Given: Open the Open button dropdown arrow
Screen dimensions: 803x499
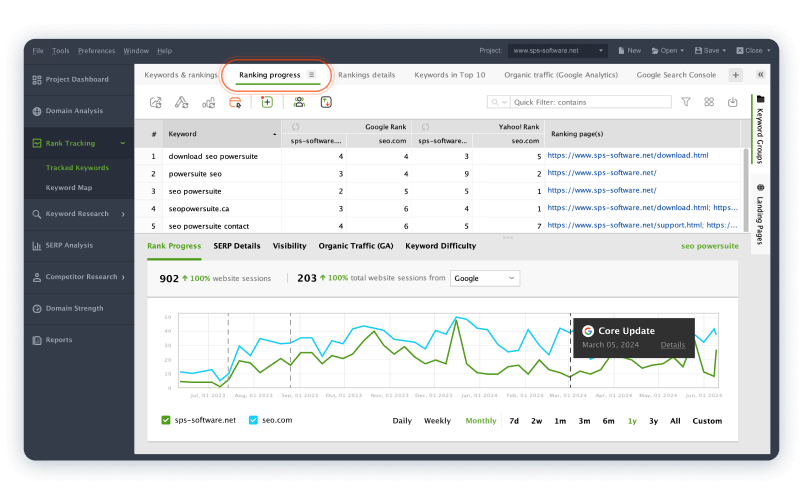Looking at the screenshot, I should (683, 51).
